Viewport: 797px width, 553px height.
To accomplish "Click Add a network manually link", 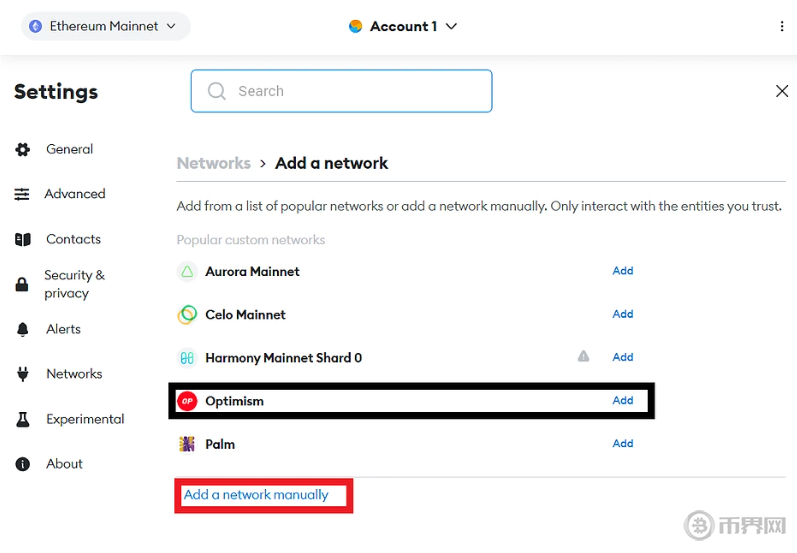I will pyautogui.click(x=256, y=495).
